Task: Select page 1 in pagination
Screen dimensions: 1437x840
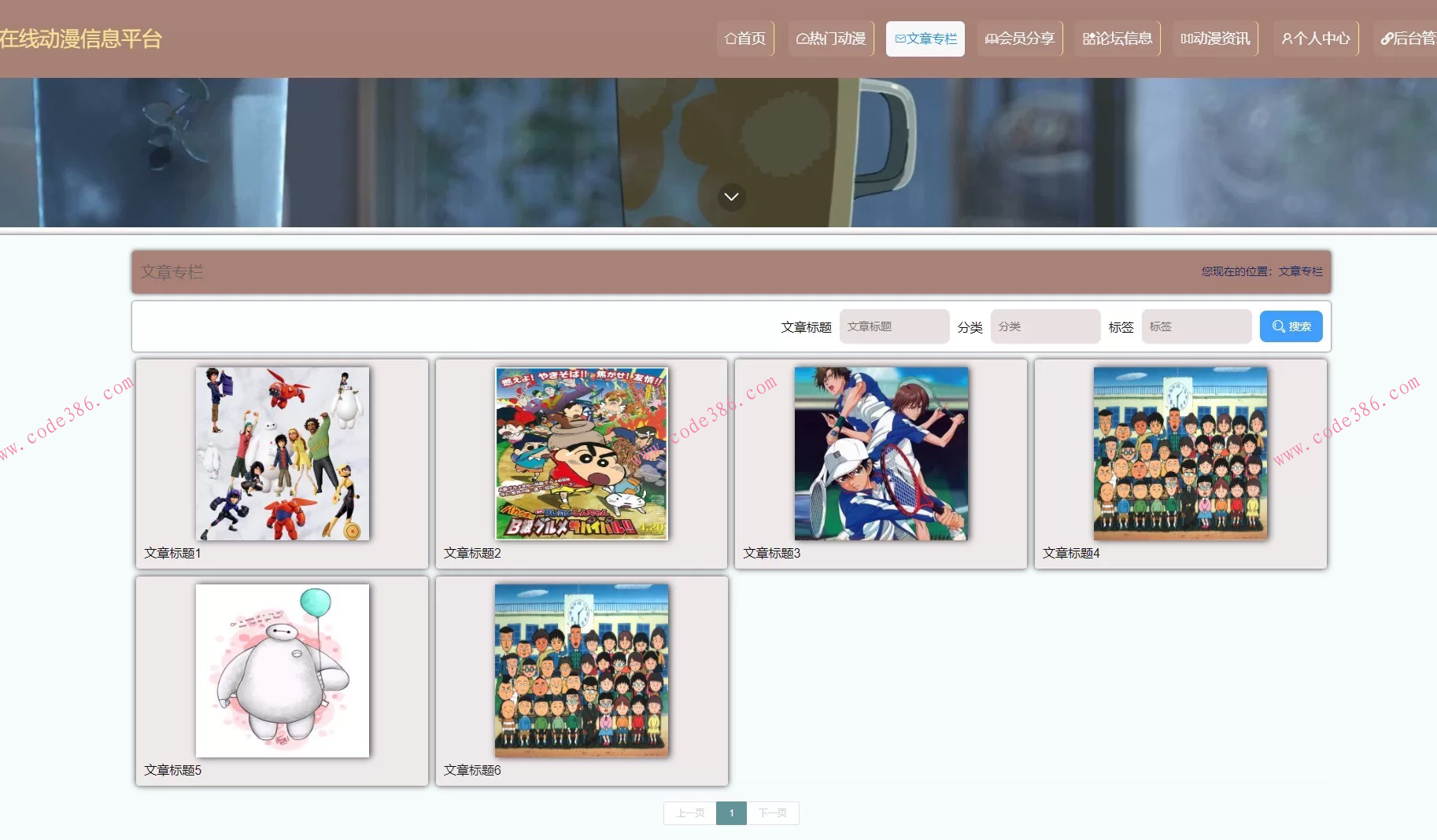Action: [x=732, y=813]
